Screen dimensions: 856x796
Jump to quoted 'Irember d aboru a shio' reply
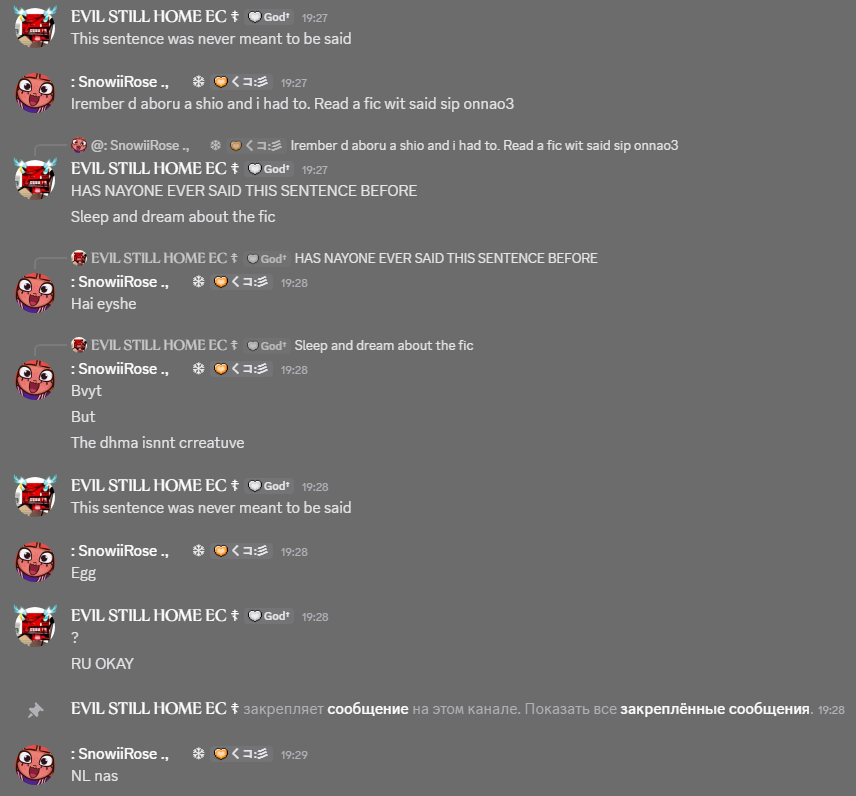coord(484,146)
